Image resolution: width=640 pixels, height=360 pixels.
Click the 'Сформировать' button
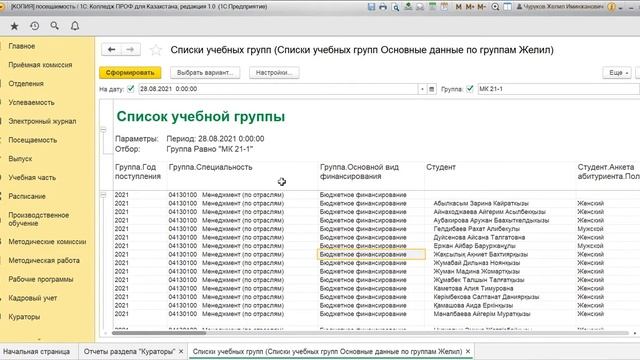point(130,73)
